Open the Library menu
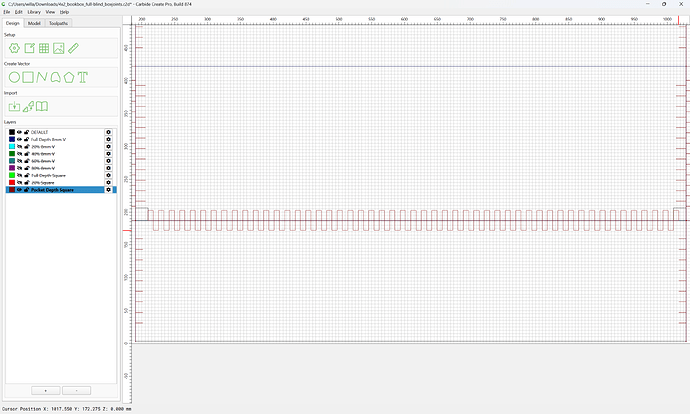 pyautogui.click(x=34, y=12)
